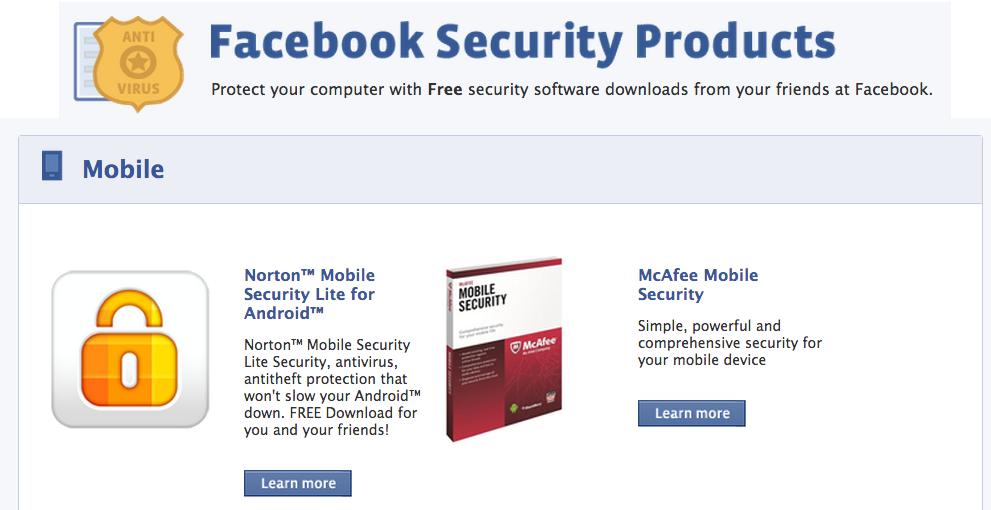Click the tagline about Free security downloads
The height and width of the screenshot is (510, 991).
click(571, 90)
